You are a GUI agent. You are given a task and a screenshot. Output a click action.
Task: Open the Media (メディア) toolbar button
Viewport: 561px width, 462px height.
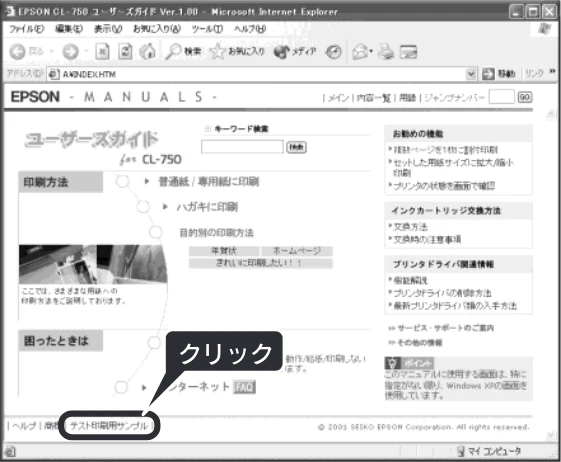[295, 52]
